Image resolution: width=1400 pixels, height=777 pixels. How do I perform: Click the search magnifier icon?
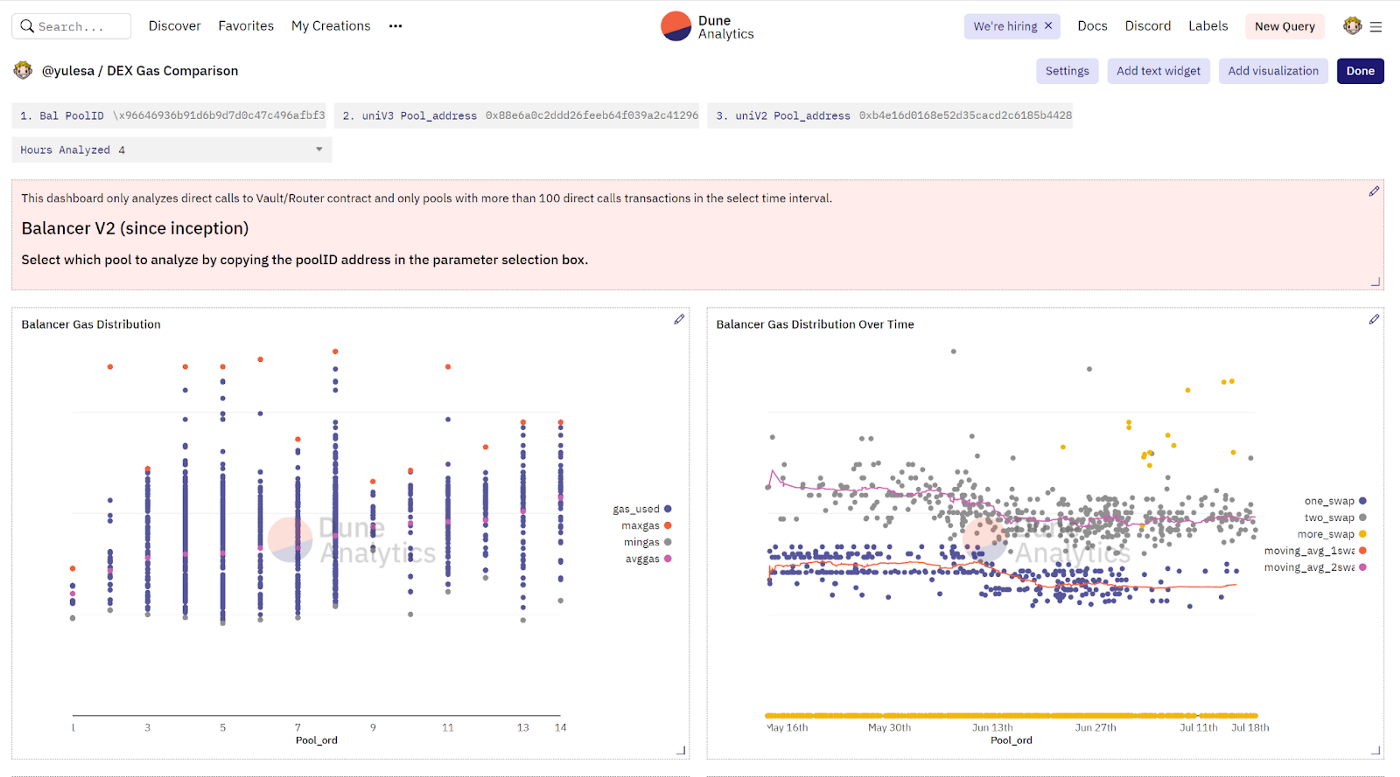coord(26,26)
